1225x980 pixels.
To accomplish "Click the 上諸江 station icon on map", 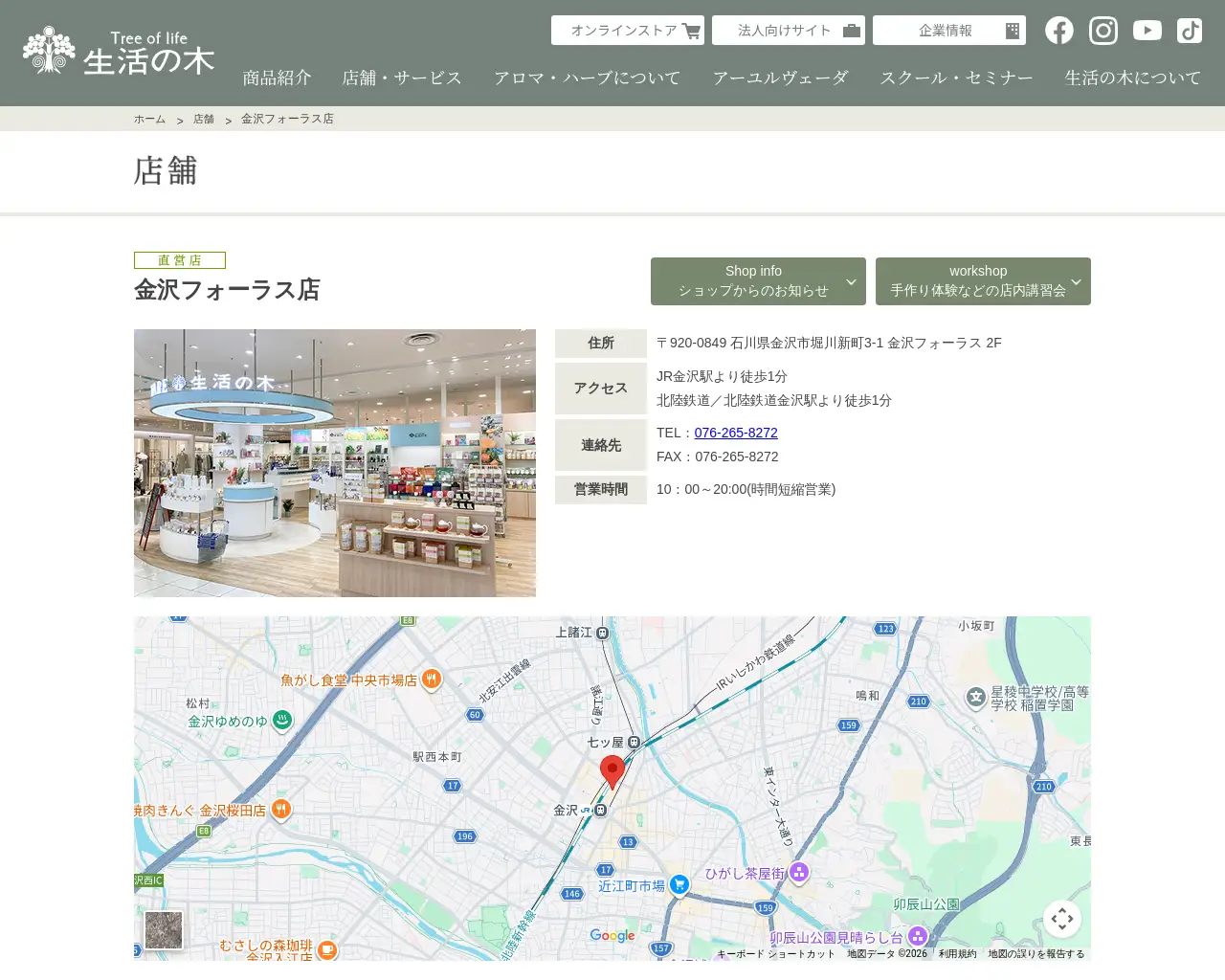I will click(602, 633).
